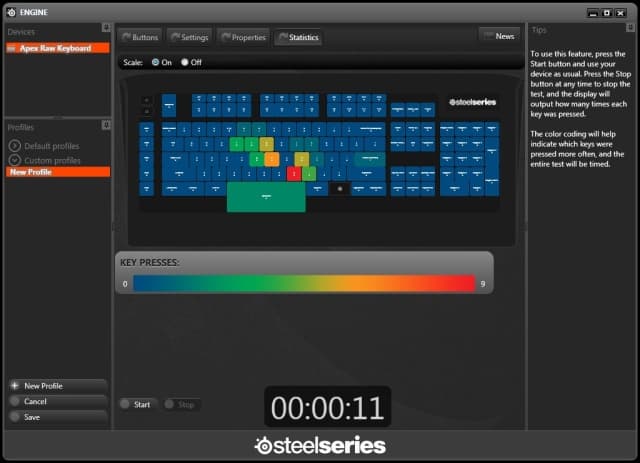Click the Cancel button

point(58,401)
